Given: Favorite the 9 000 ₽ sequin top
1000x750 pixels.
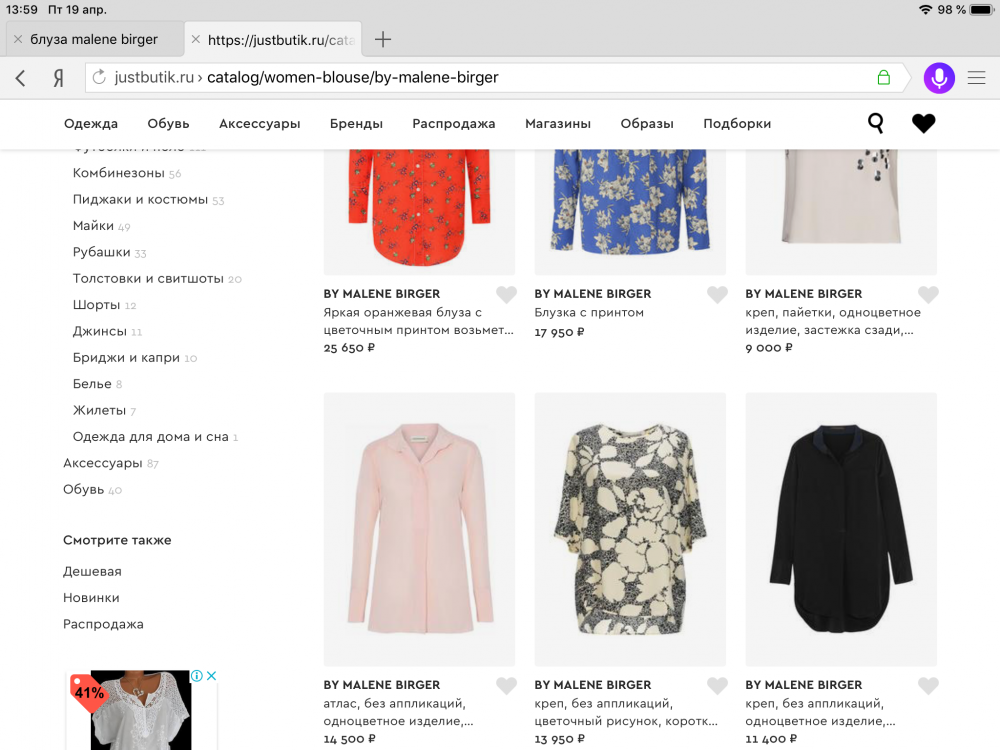Looking at the screenshot, I should pyautogui.click(x=928, y=294).
